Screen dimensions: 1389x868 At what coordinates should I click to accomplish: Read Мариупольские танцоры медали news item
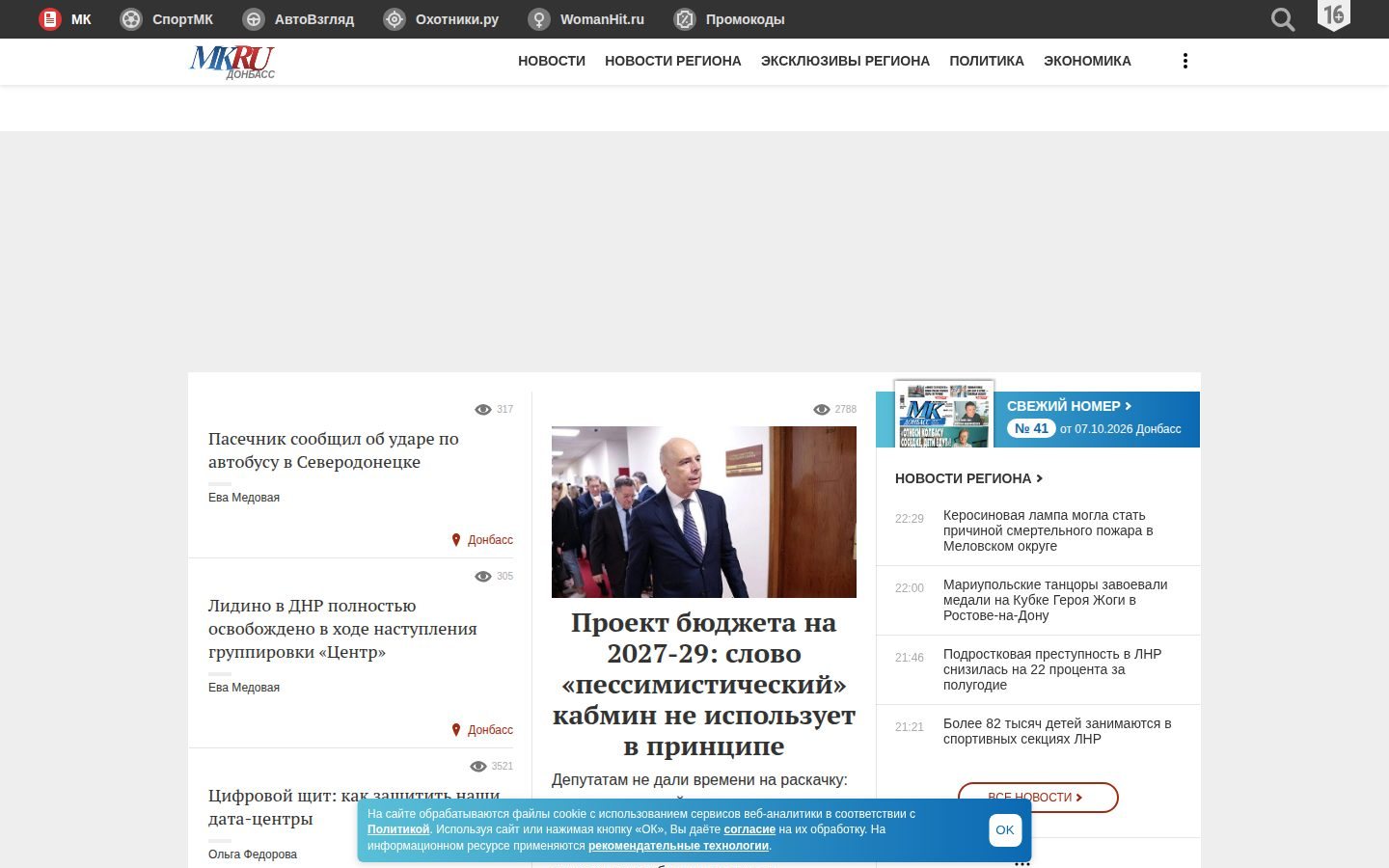[x=1055, y=600]
